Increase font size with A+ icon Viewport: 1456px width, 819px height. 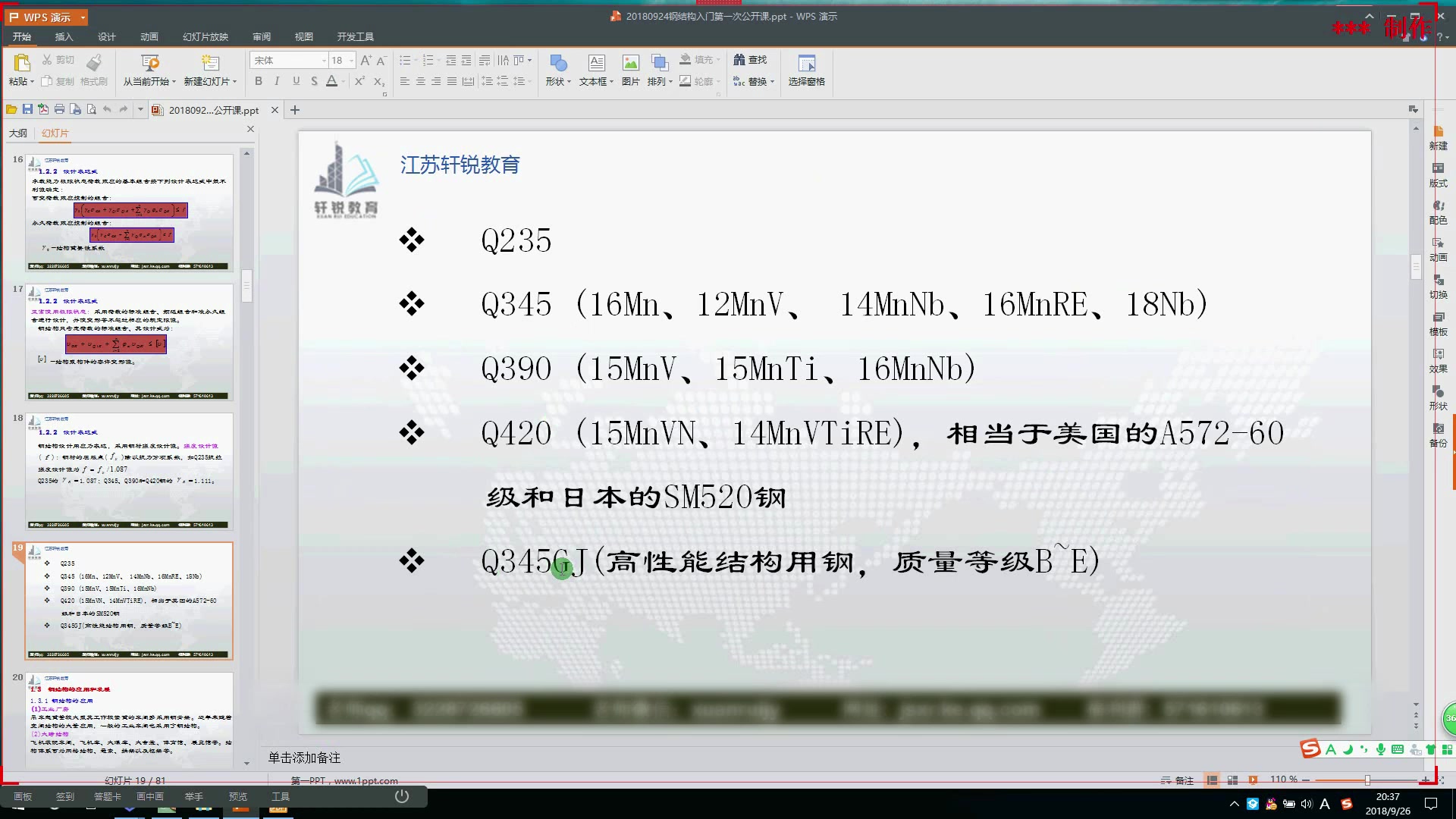pos(366,60)
